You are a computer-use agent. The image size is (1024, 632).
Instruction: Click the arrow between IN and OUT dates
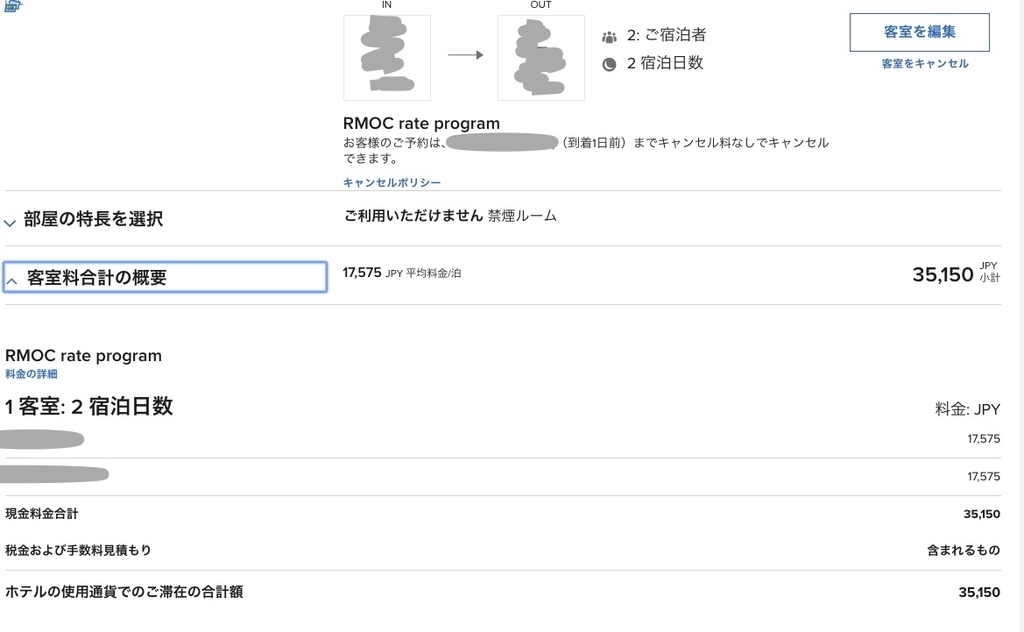[464, 55]
